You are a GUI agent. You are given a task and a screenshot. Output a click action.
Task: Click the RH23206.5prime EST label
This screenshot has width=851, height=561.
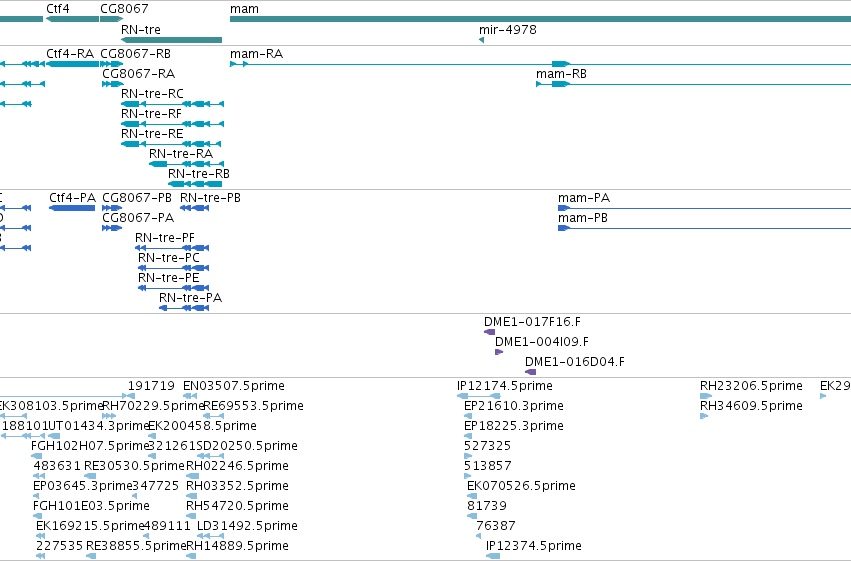[751, 386]
